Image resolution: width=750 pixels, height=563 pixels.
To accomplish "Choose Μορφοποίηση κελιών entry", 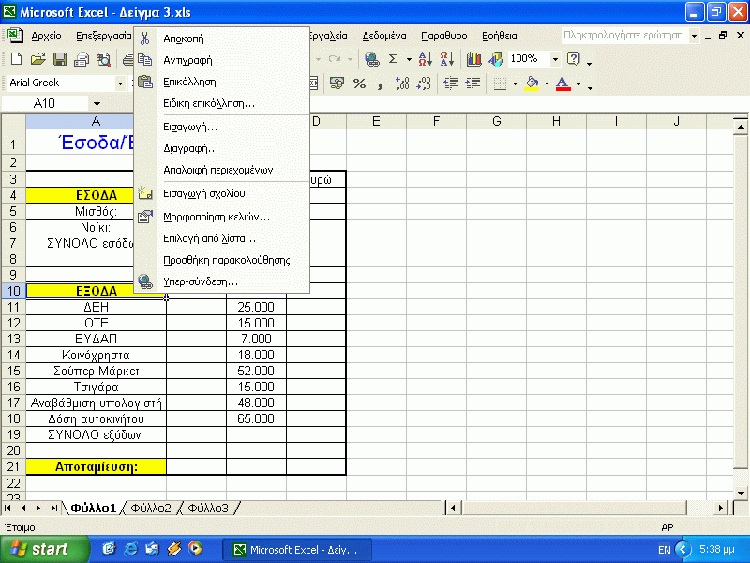I will click(x=221, y=217).
